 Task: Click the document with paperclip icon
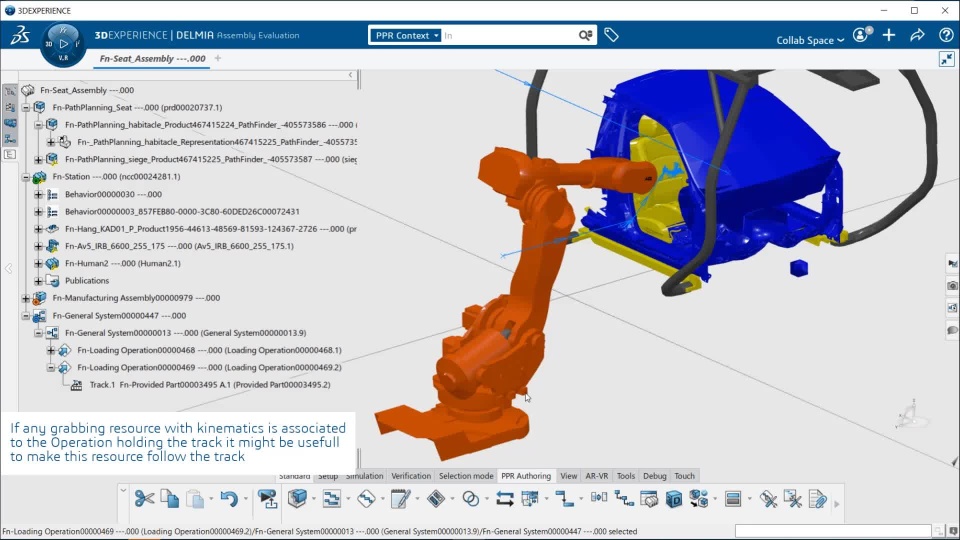817,499
